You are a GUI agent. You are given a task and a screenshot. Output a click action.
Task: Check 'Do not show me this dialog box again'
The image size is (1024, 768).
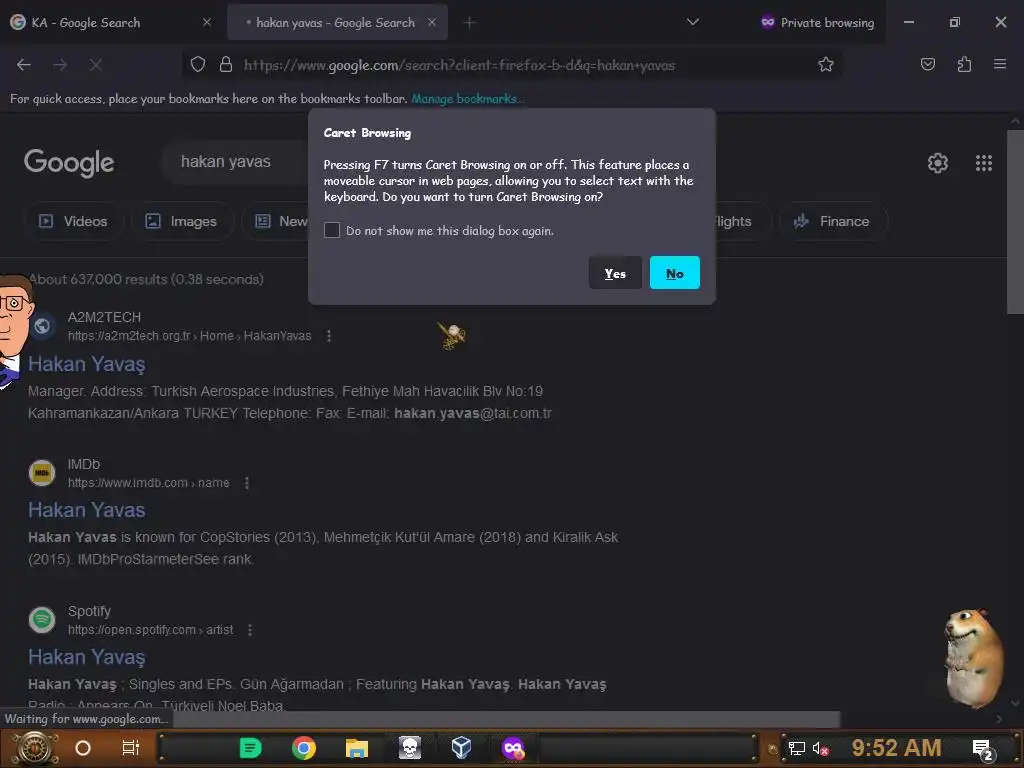pyautogui.click(x=332, y=230)
